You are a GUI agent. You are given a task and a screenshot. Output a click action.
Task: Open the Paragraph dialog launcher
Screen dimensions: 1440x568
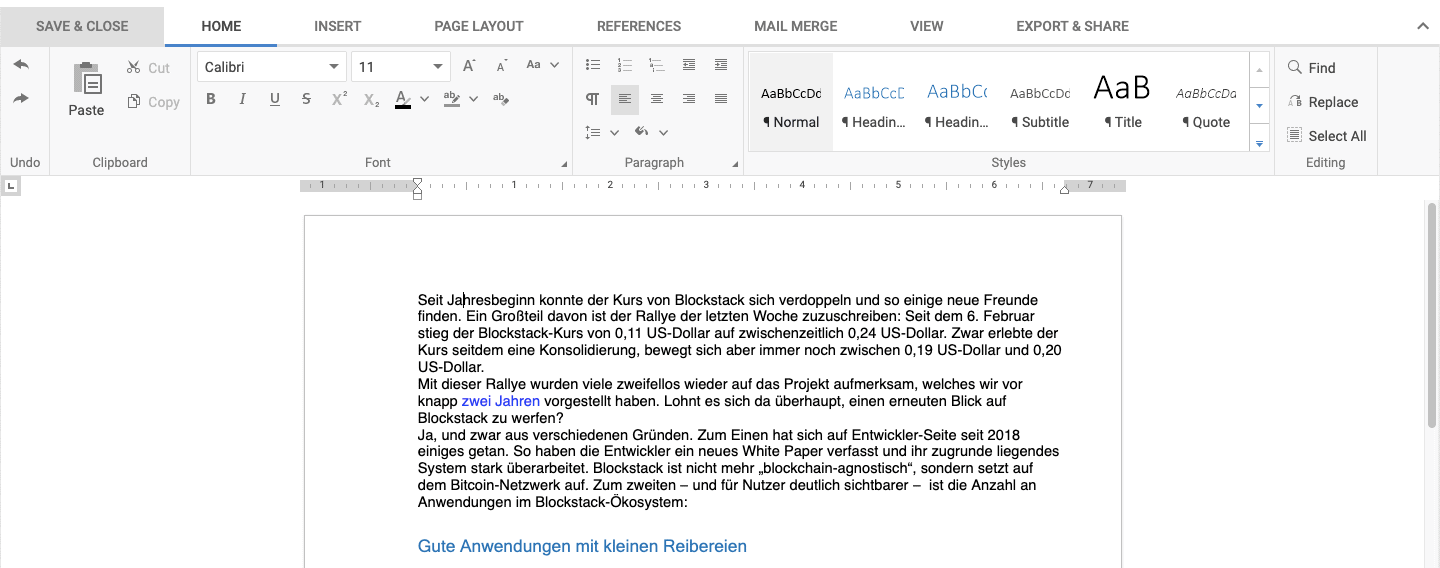(736, 164)
